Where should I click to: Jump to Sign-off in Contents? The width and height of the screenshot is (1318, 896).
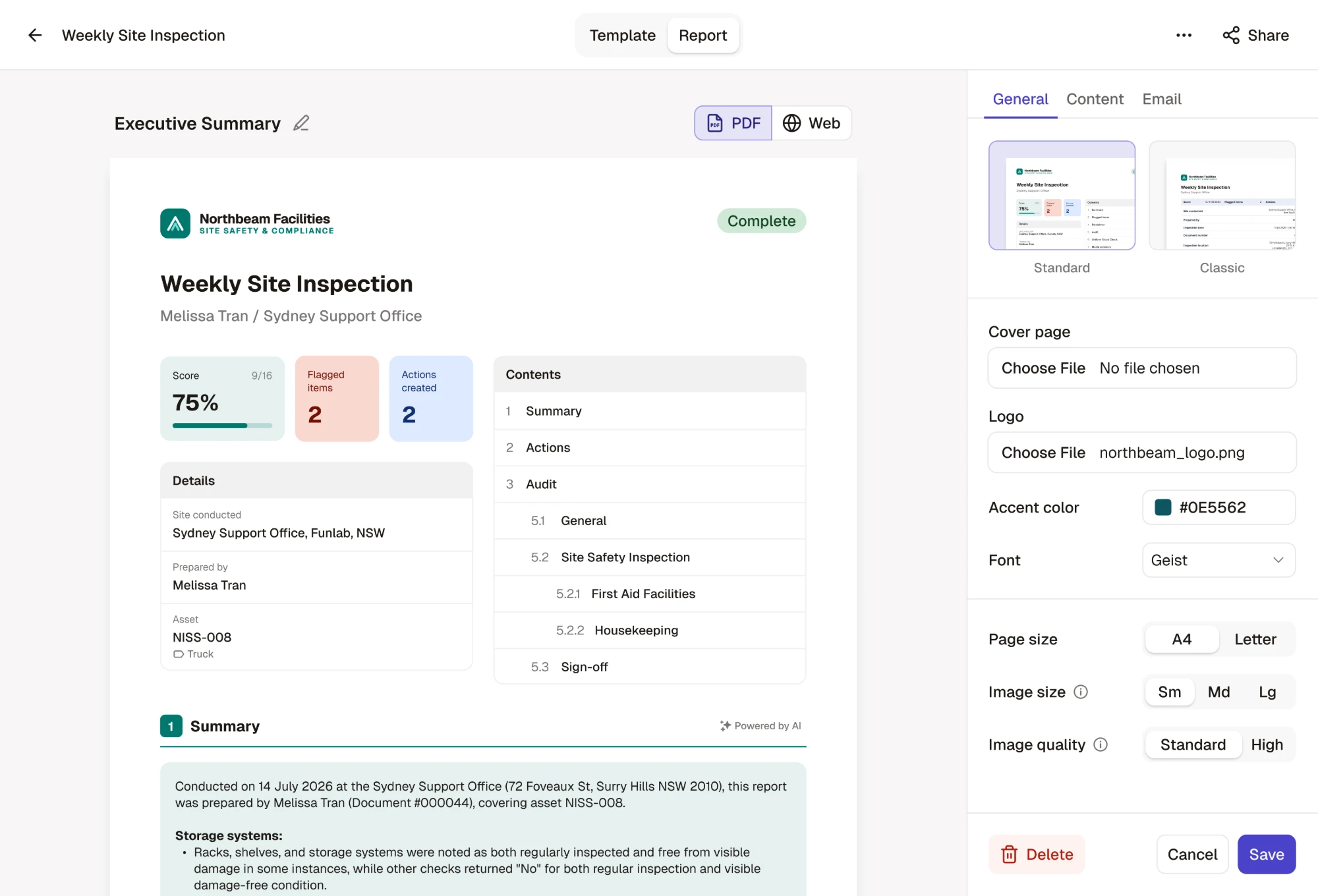pyautogui.click(x=650, y=667)
